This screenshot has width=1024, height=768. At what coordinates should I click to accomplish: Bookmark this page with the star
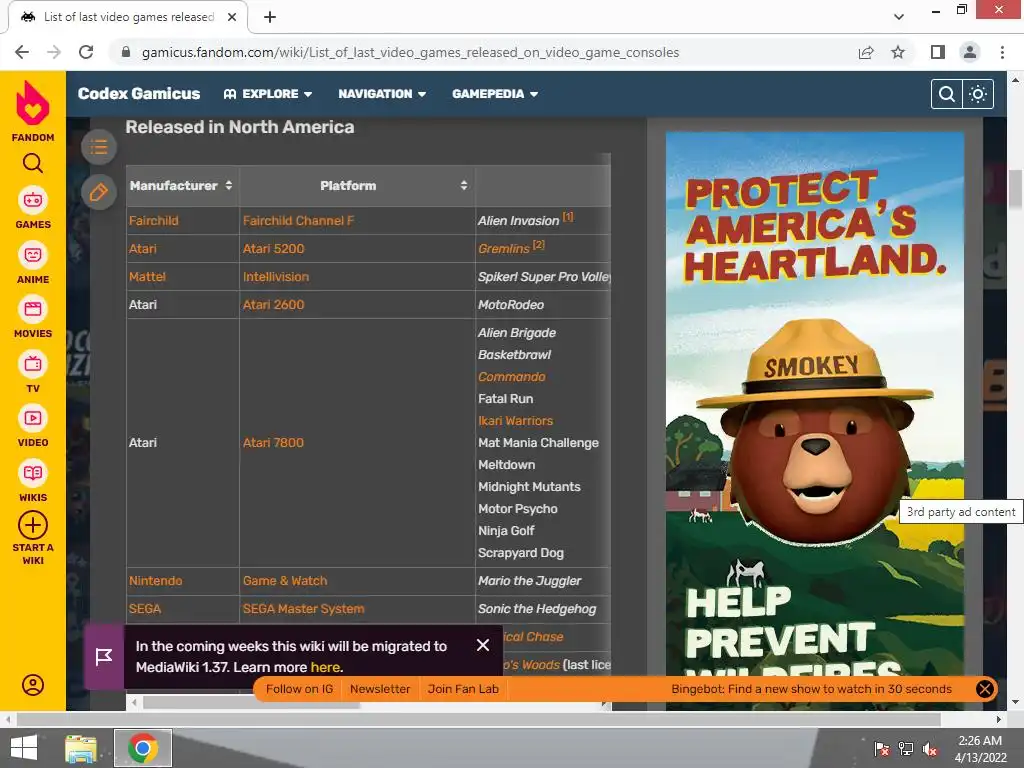click(x=898, y=52)
